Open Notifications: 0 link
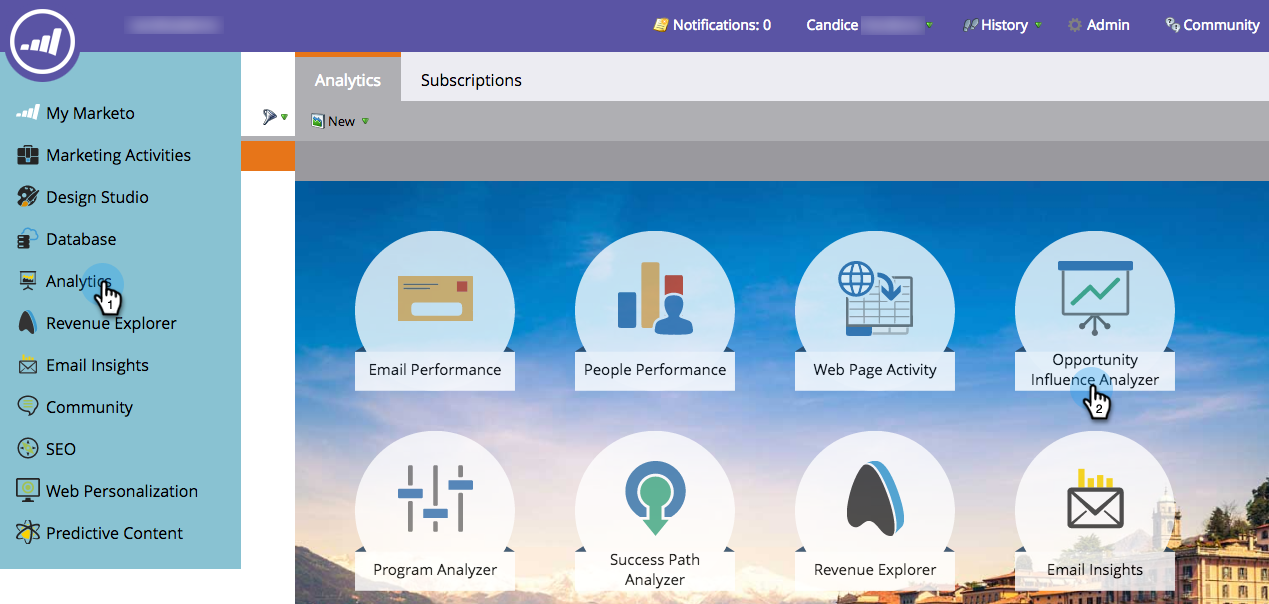 tap(722, 25)
